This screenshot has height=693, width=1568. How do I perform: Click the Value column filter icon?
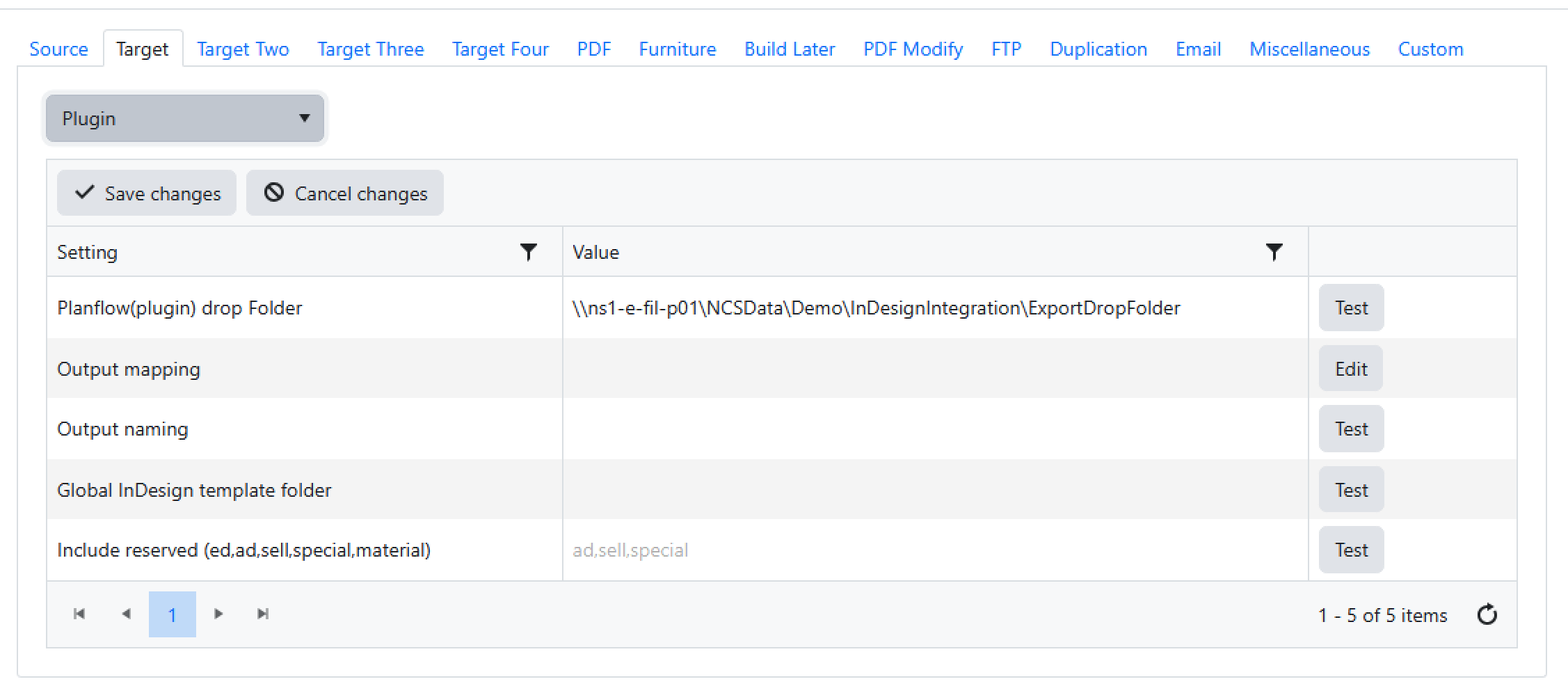(1274, 252)
